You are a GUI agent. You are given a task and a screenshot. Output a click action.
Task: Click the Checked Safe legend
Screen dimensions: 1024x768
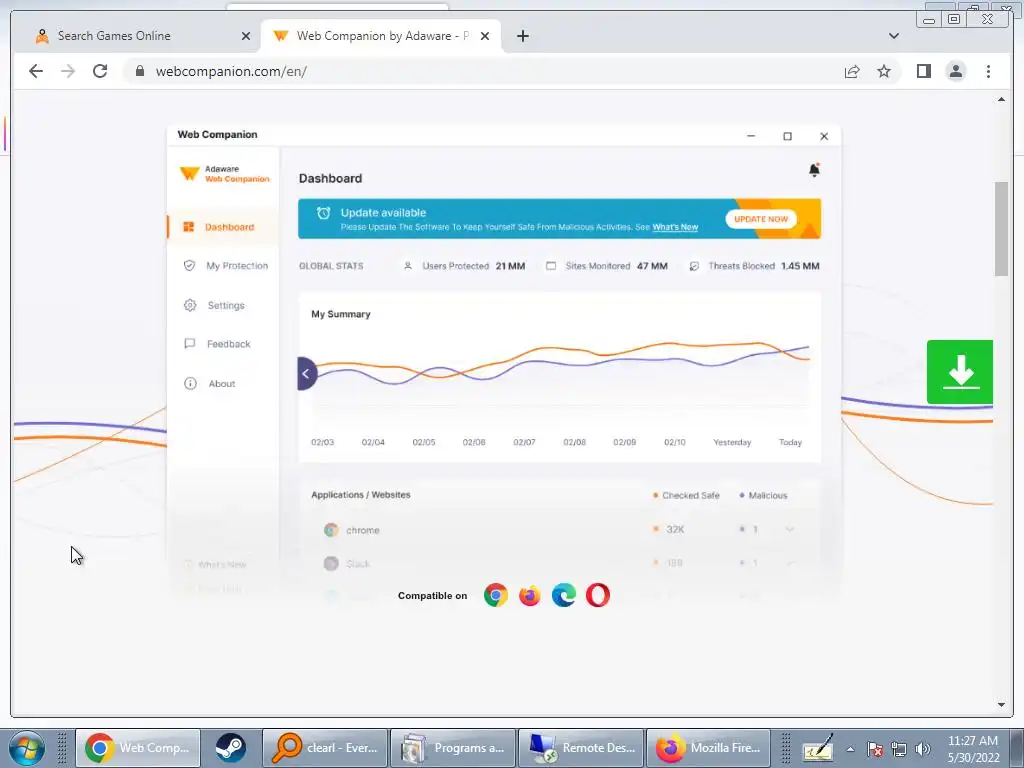[686, 496]
